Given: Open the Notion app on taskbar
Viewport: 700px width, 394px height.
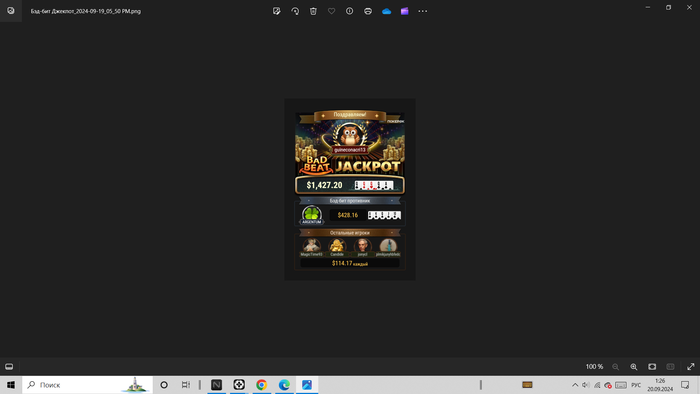Looking at the screenshot, I should (217, 385).
